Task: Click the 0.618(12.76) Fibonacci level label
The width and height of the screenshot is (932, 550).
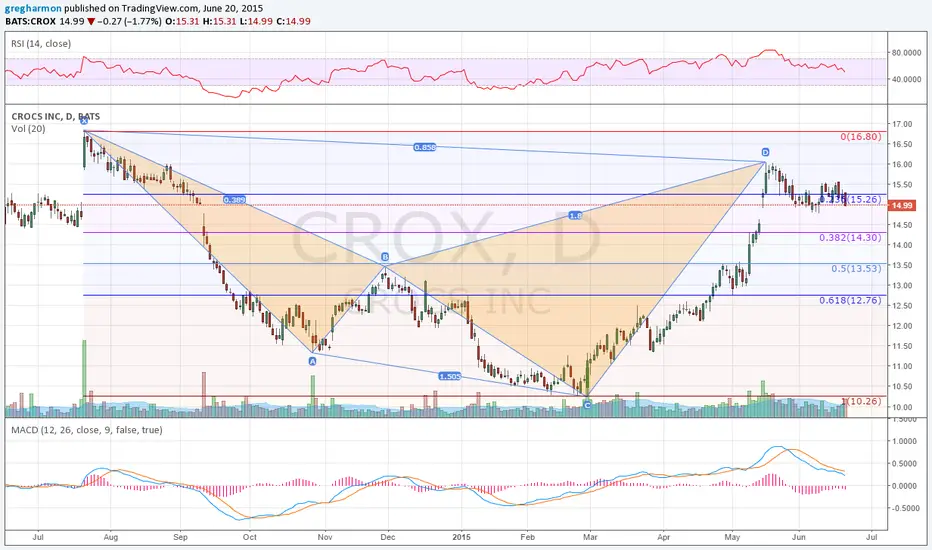Action: tap(851, 300)
